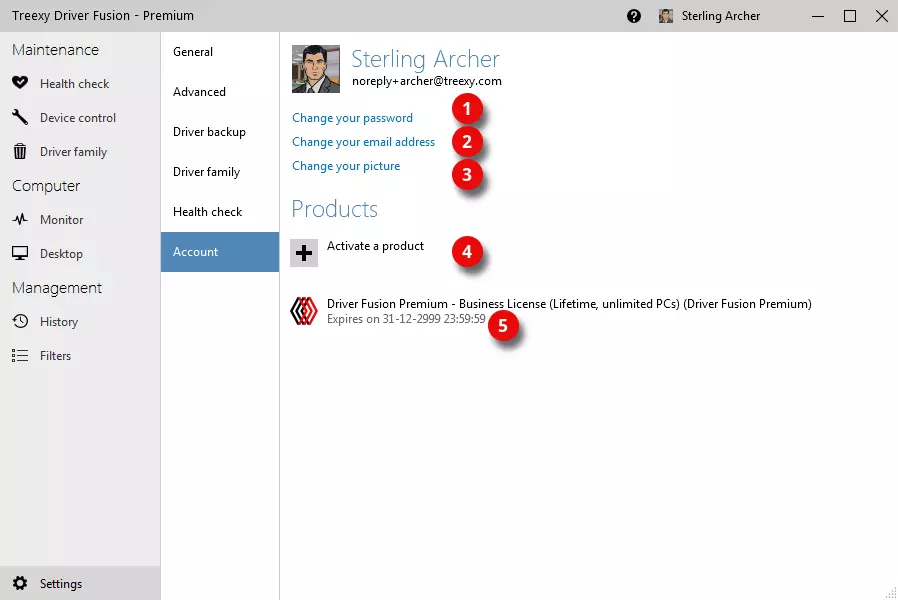
Task: Click the Products heading
Action: point(334,209)
